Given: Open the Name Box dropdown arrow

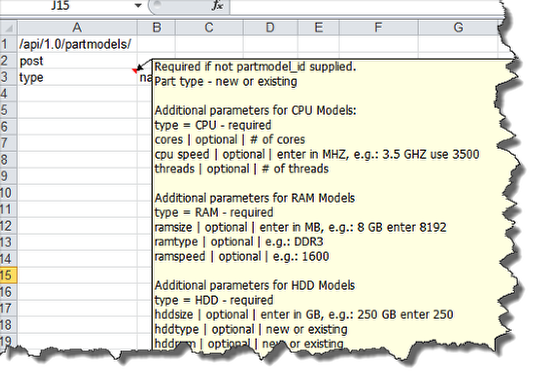Looking at the screenshot, I should tap(138, 5).
